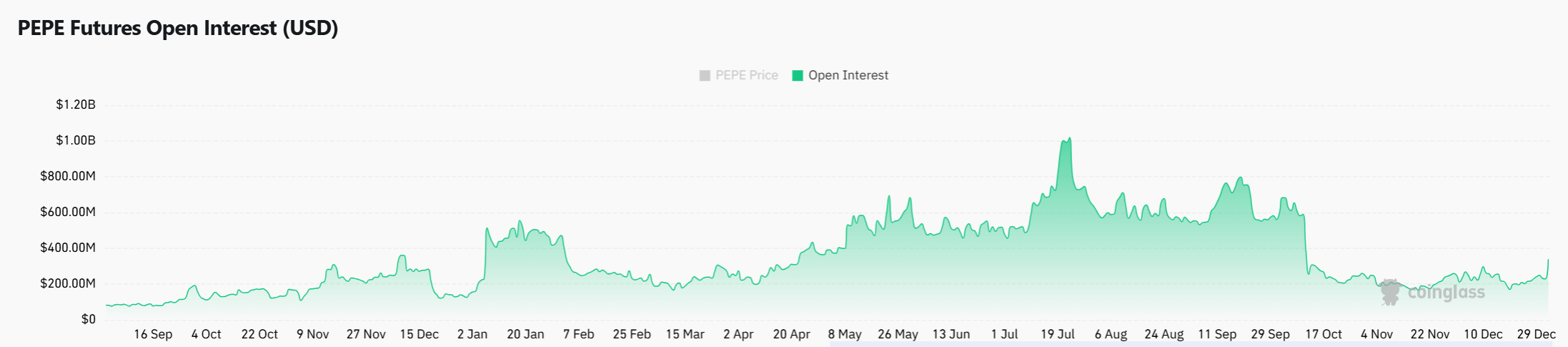Toggle the Open Interest legend entry
This screenshot has height=347, width=1568.
pos(848,75)
